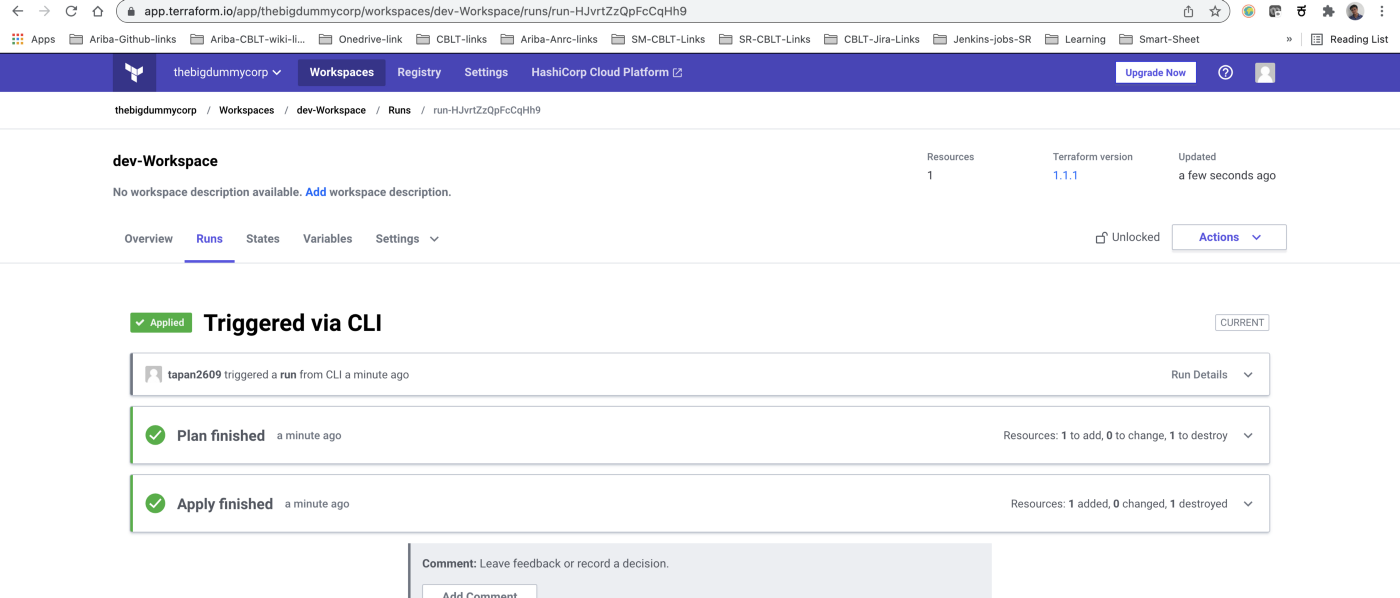Switch to the States tab
This screenshot has height=598, width=1400.
(x=263, y=239)
